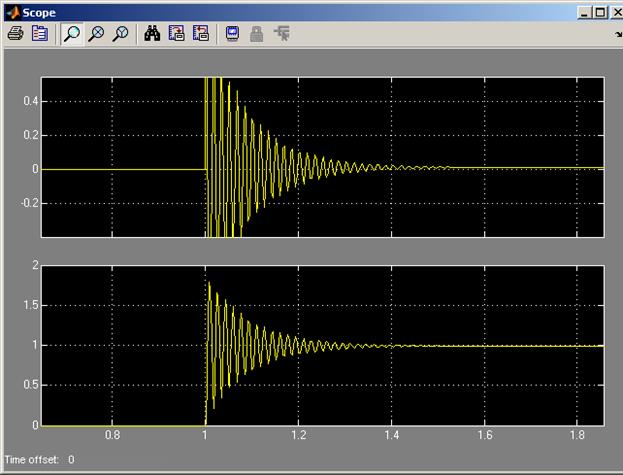The height and width of the screenshot is (475, 623).
Task: Click the x-axis label 1.2
Action: (298, 435)
